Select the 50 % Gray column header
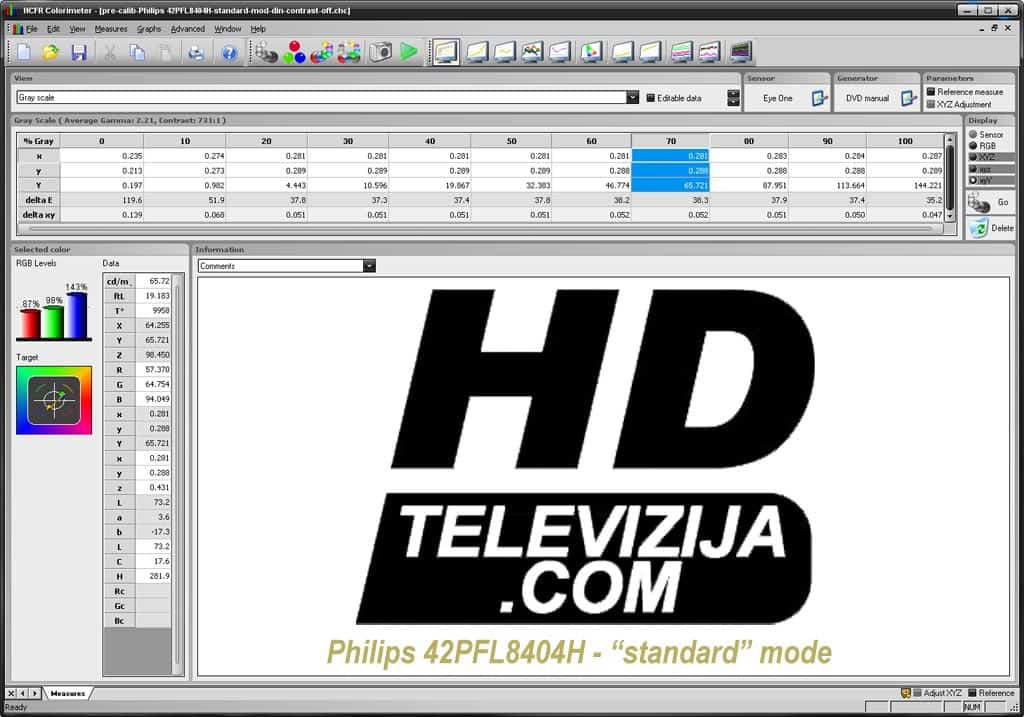Screen dimensions: 1024x717 (x=511, y=141)
